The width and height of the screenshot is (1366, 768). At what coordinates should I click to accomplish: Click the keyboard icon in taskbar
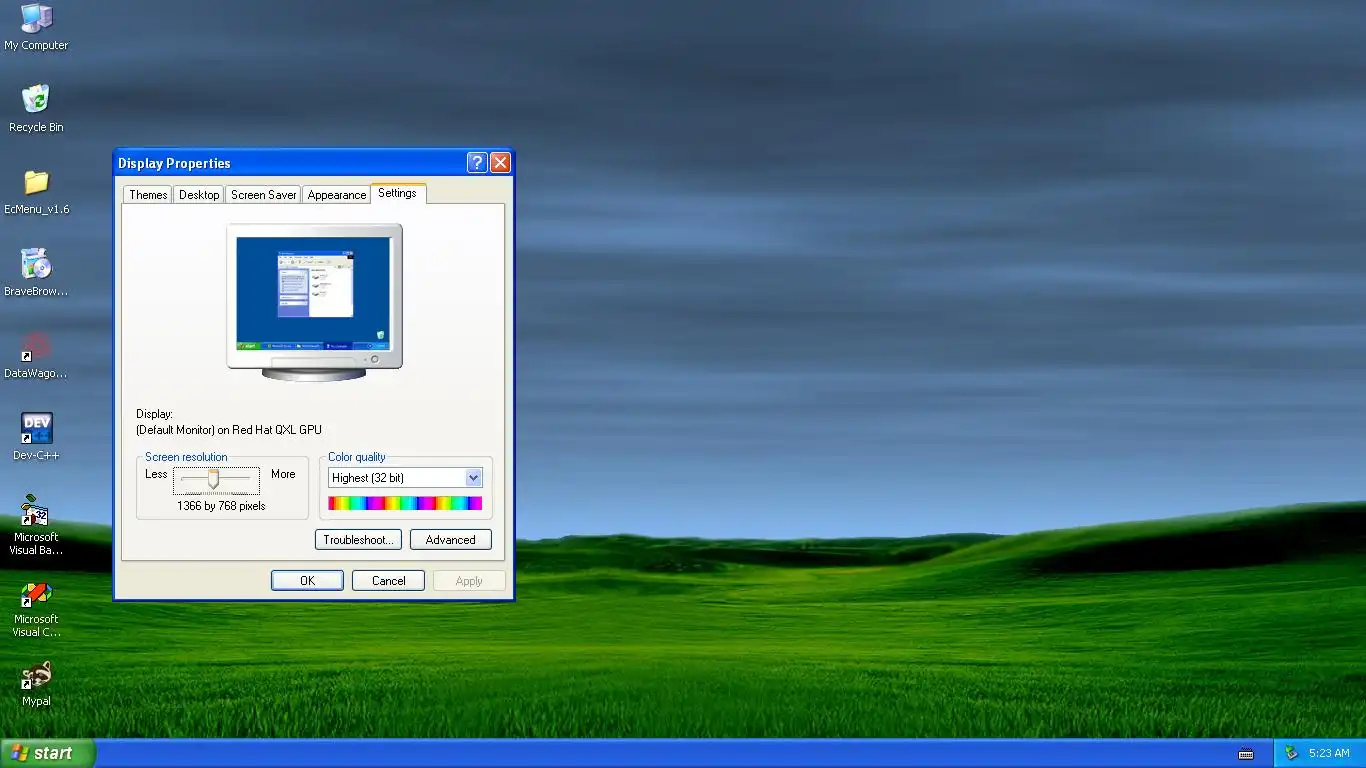1246,753
